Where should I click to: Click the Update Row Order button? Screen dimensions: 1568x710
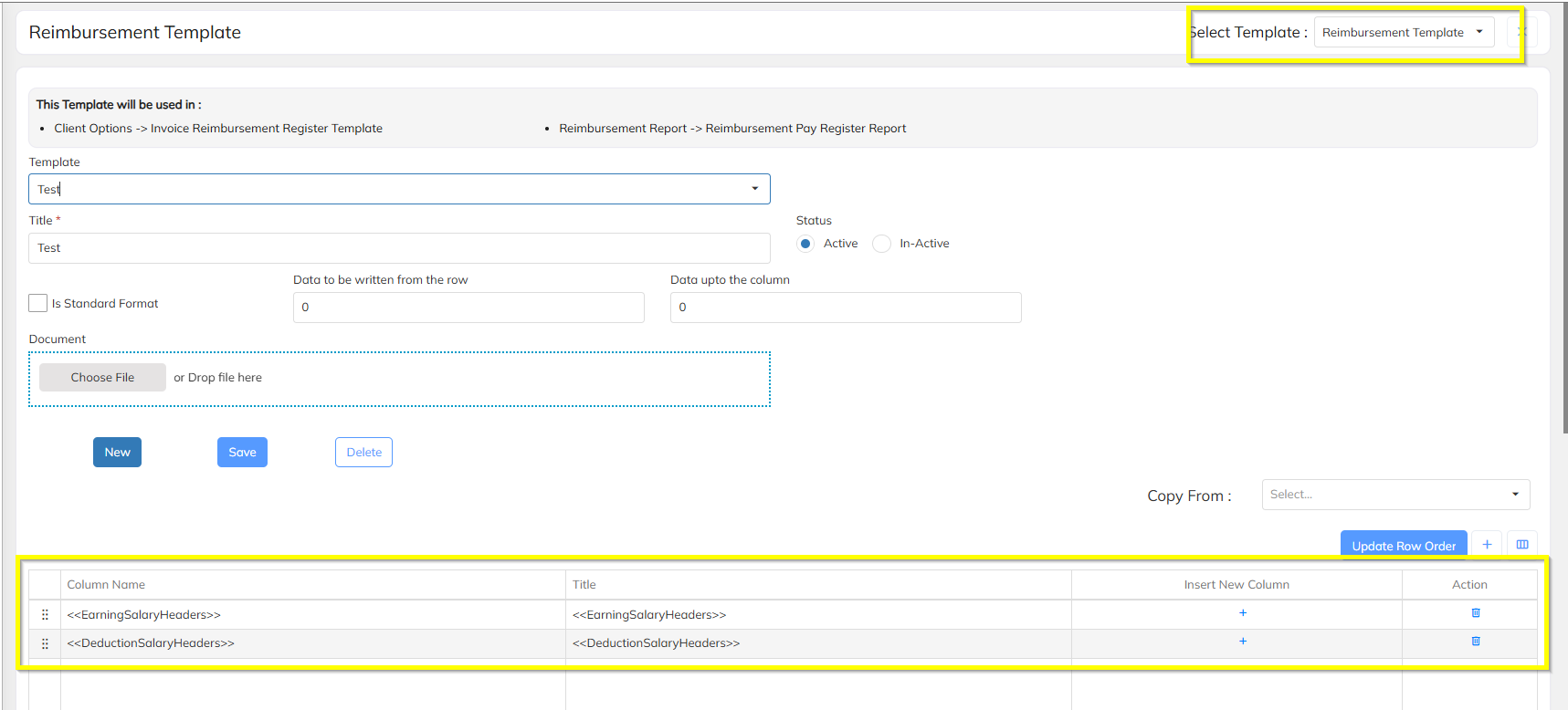pos(1403,546)
